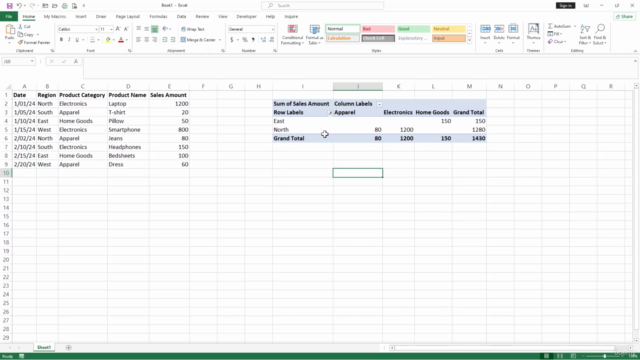640x360 pixels.
Task: Insert cells using Insert icon
Action: [485, 29]
